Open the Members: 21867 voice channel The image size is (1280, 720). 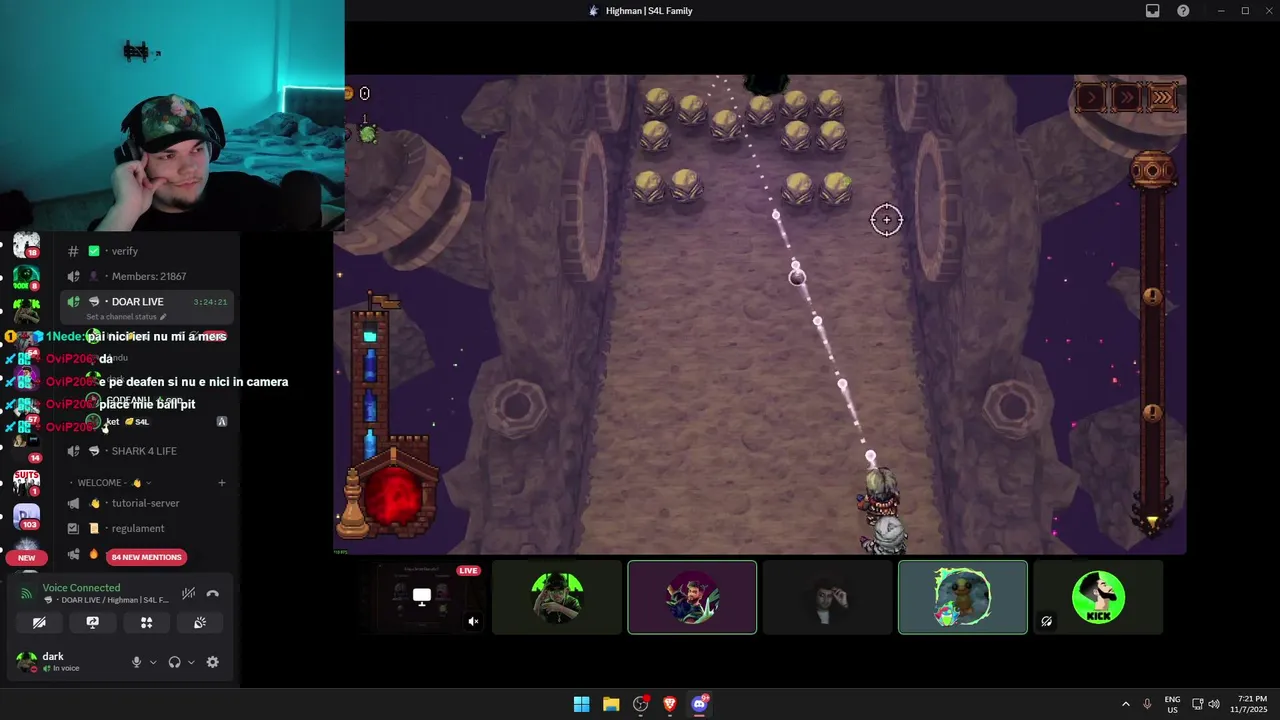[x=145, y=276]
